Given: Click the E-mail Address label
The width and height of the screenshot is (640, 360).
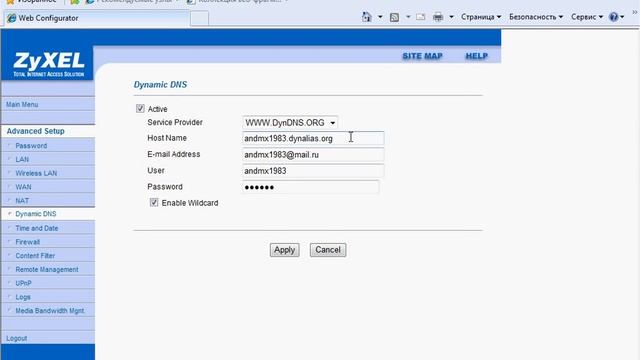Looking at the screenshot, I should [x=173, y=154].
